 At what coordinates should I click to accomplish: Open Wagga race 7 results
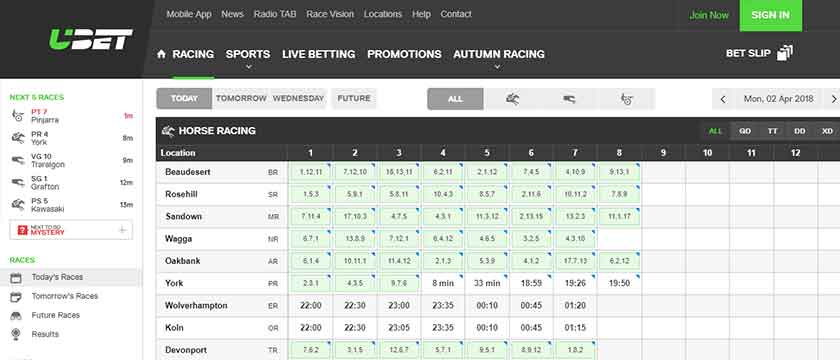point(575,239)
